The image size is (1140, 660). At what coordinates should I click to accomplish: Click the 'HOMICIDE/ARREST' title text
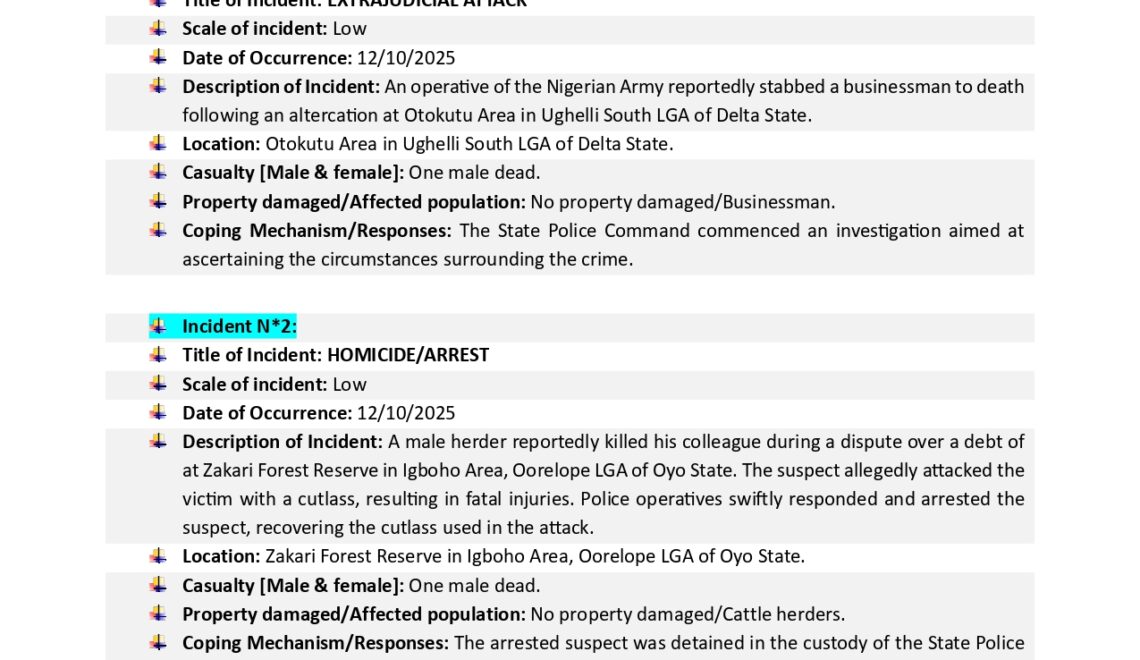pyautogui.click(x=408, y=355)
